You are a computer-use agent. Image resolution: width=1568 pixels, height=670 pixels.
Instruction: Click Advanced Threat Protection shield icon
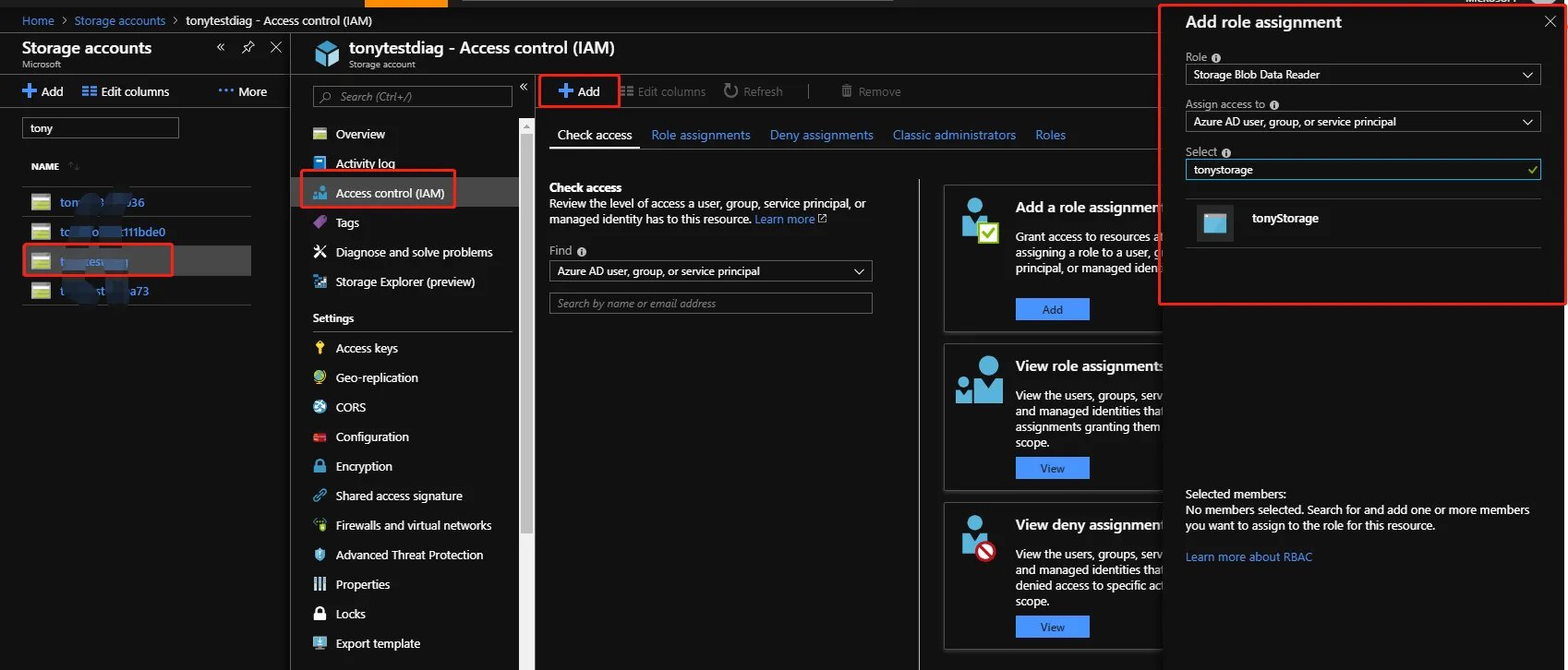[x=320, y=555]
